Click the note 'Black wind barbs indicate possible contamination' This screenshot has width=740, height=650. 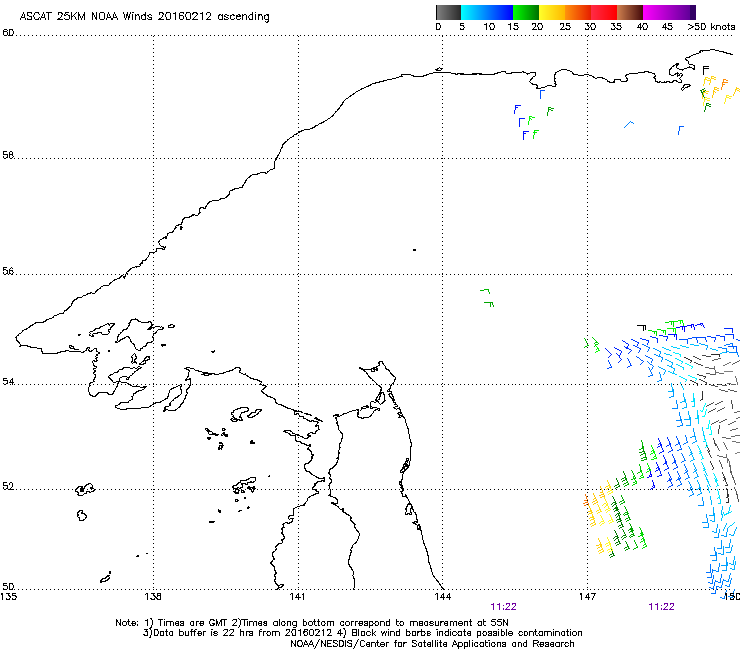467,633
